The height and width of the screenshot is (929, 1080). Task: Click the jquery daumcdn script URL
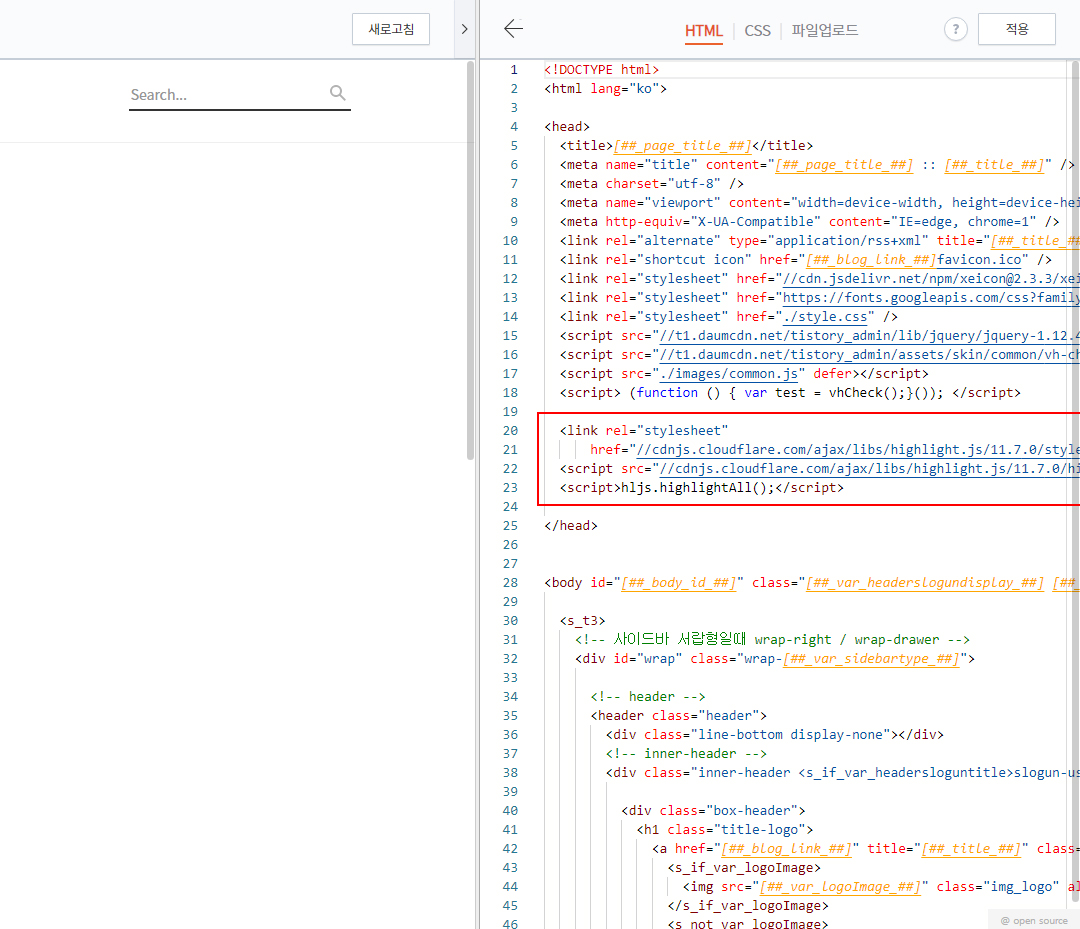pos(869,335)
